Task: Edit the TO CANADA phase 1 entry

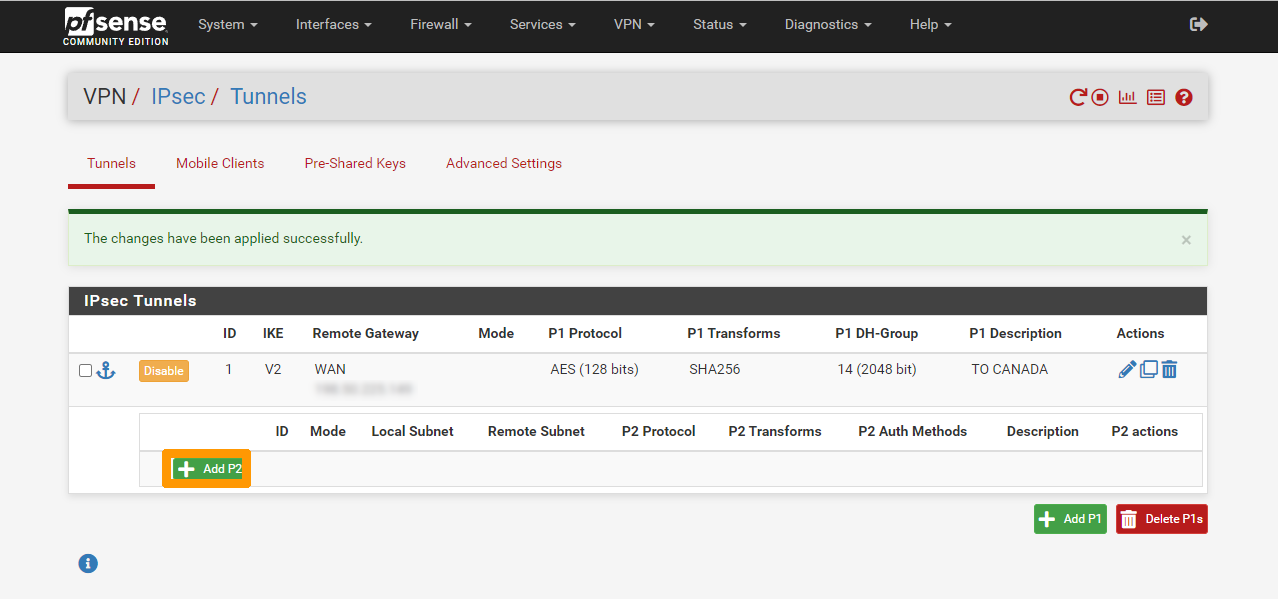Action: click(x=1126, y=369)
